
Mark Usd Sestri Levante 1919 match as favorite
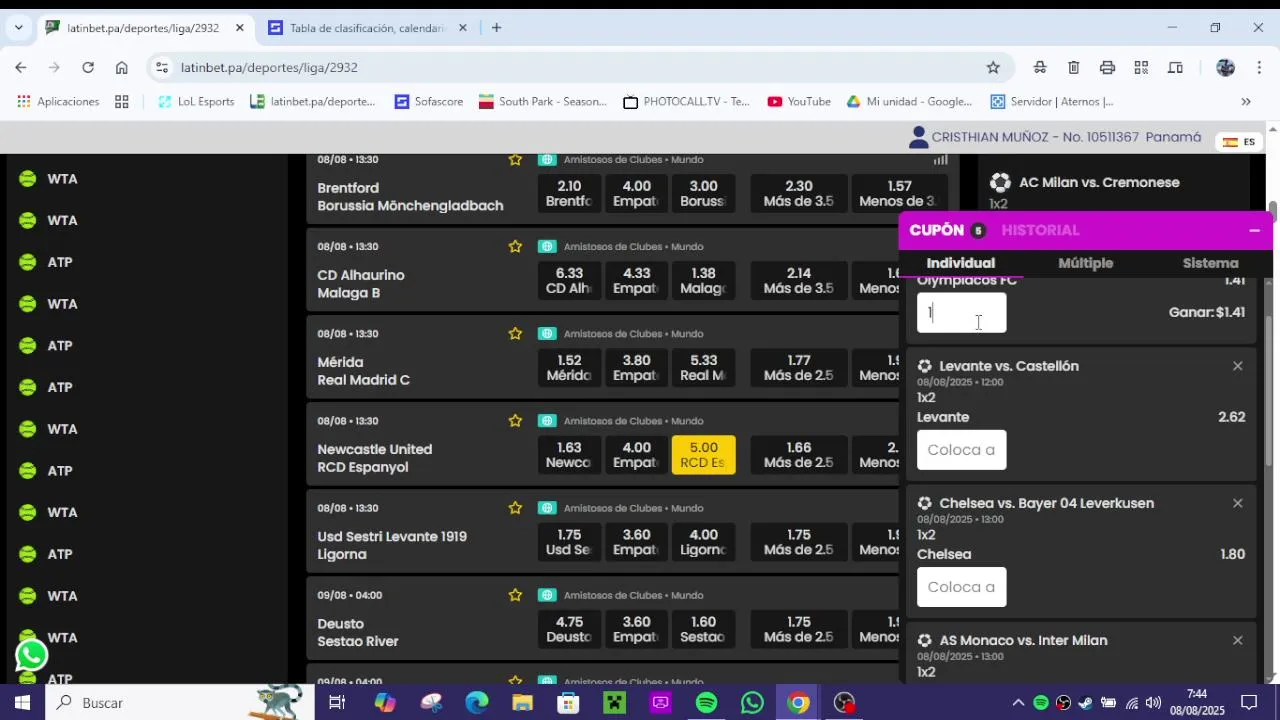tap(515, 508)
